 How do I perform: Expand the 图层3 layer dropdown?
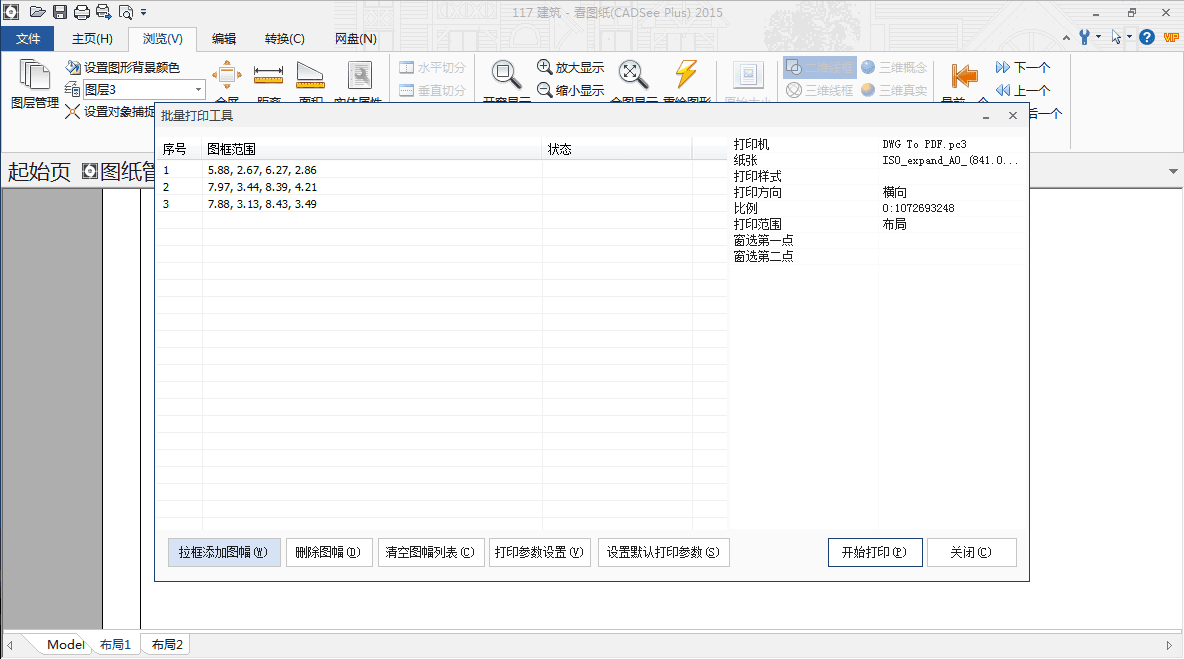click(x=198, y=90)
